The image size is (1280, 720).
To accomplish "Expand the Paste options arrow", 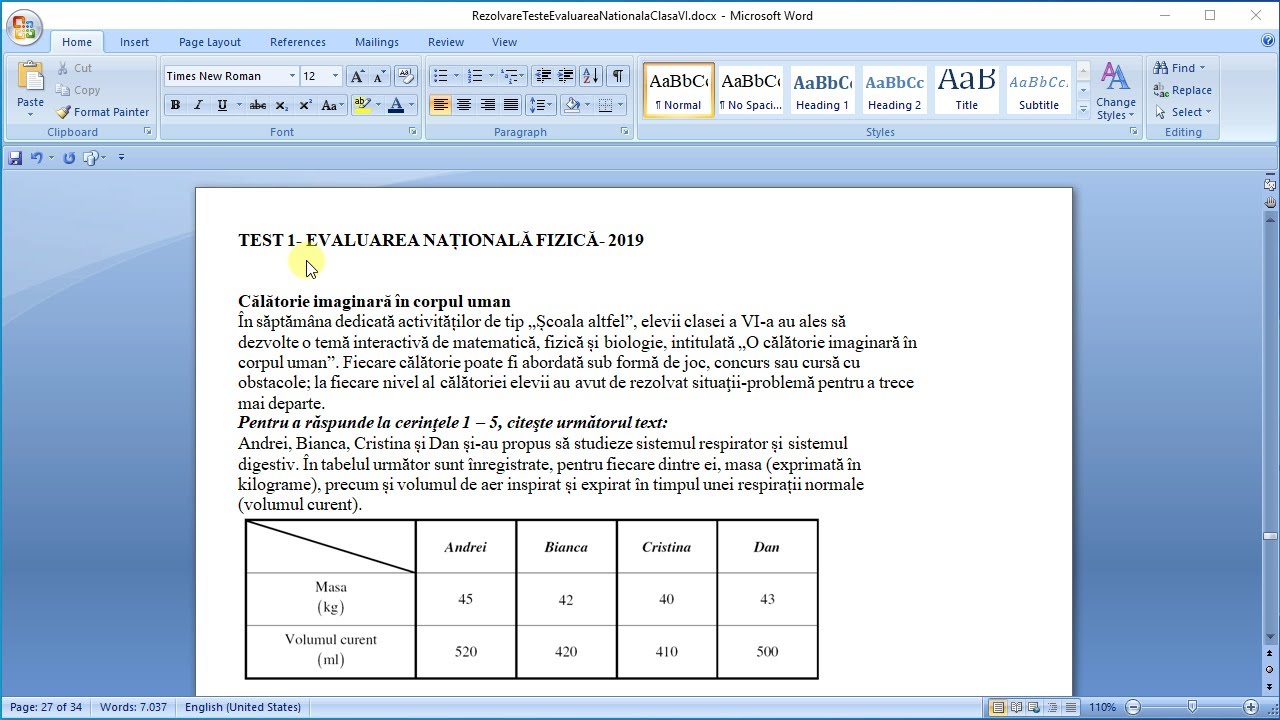I will [x=30, y=113].
